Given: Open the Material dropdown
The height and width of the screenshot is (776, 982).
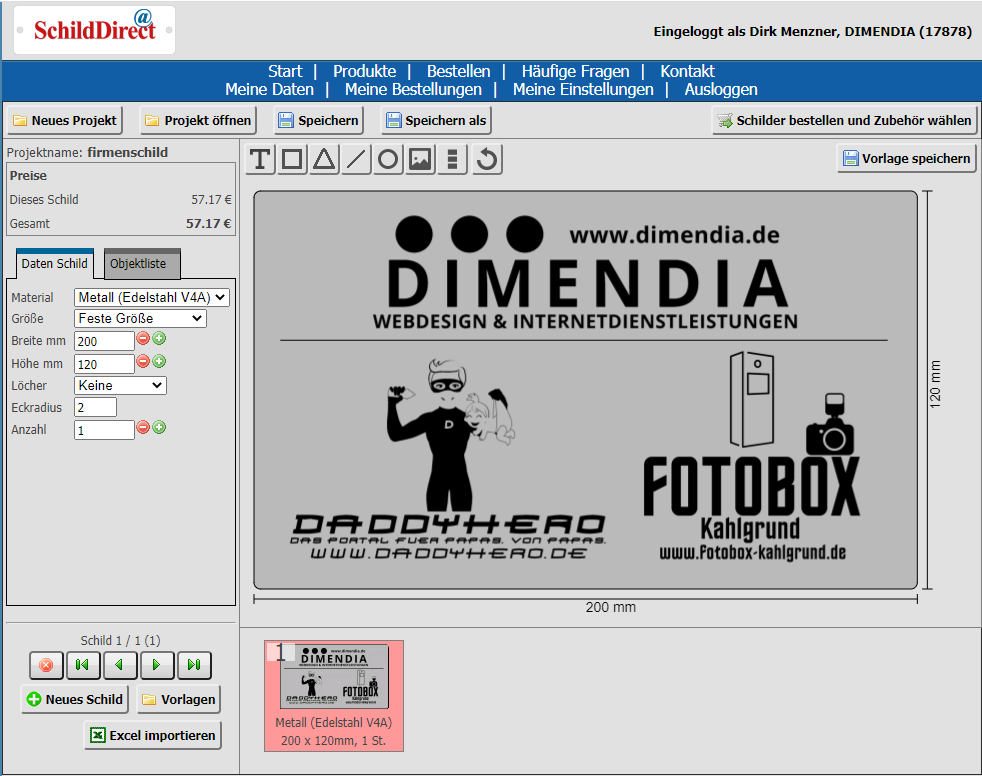Looking at the screenshot, I should (152, 297).
